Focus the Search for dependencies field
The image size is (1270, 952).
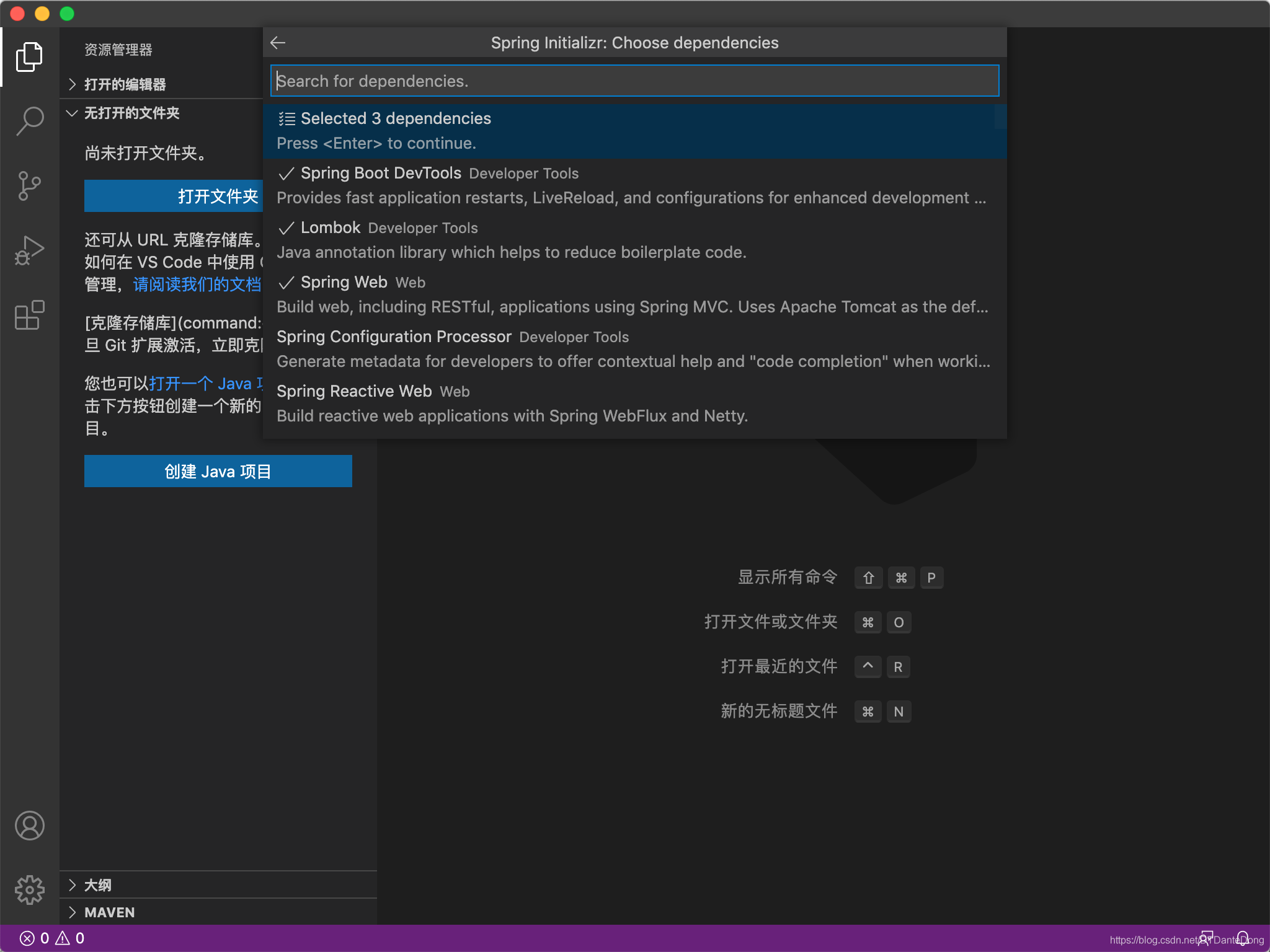tap(634, 81)
